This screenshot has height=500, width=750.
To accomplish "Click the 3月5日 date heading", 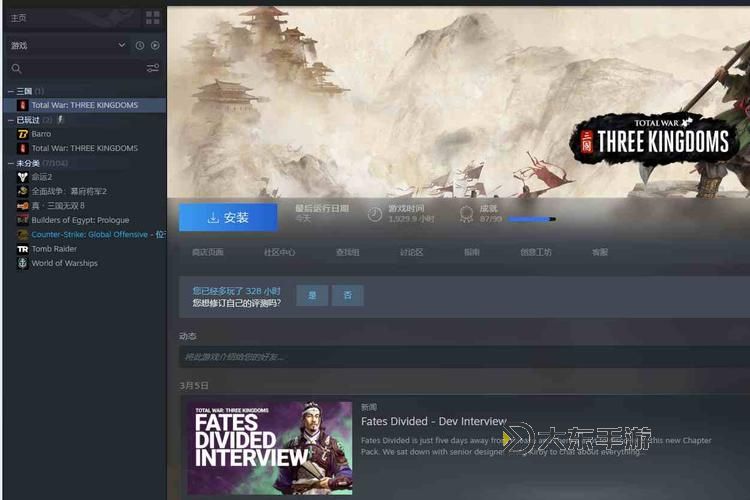I will (194, 386).
